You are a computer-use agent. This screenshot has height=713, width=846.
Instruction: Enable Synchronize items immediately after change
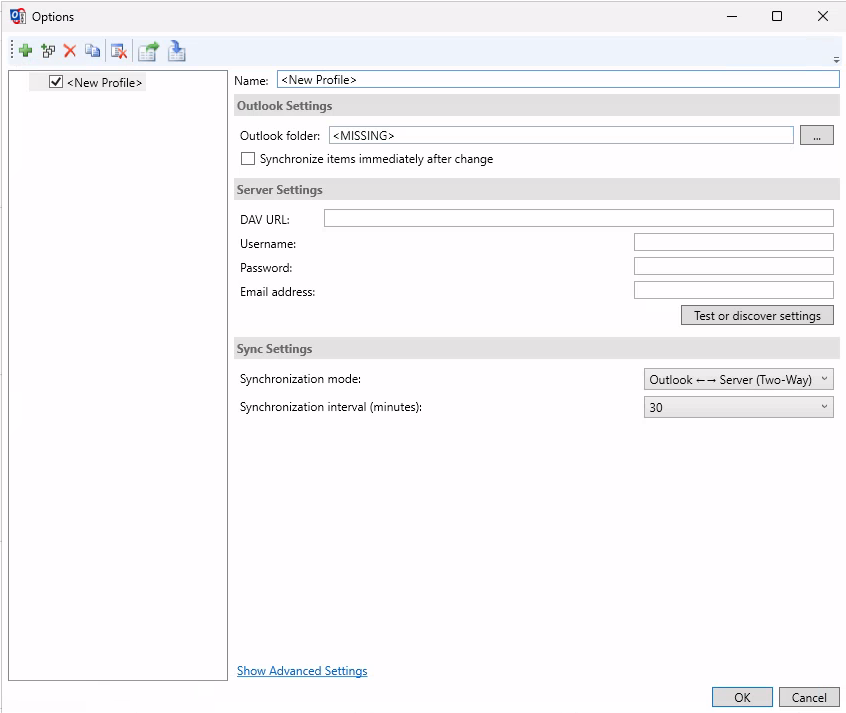coord(248,159)
